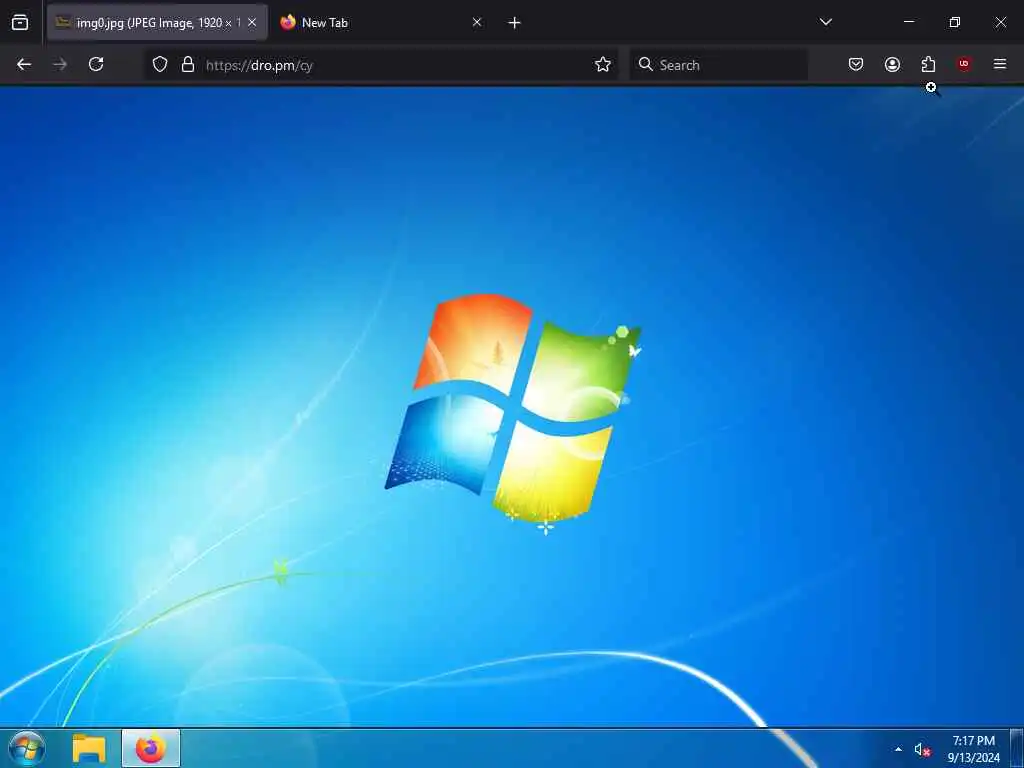Image resolution: width=1024 pixels, height=768 pixels.
Task: Reload the current page
Action: [96, 64]
